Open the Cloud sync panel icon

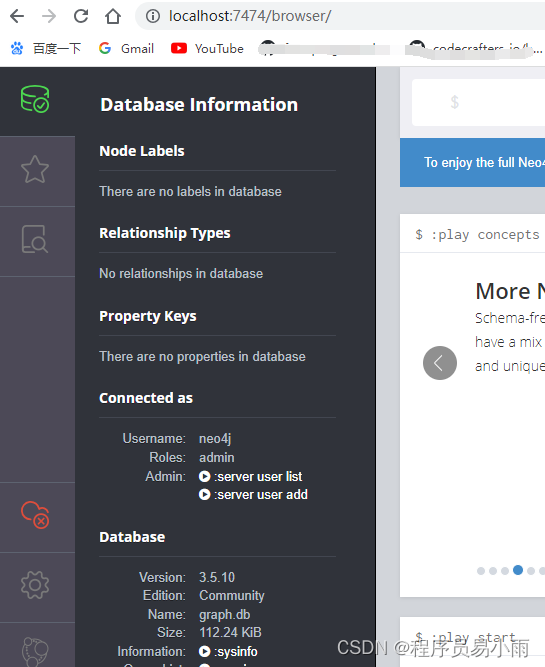pos(35,515)
